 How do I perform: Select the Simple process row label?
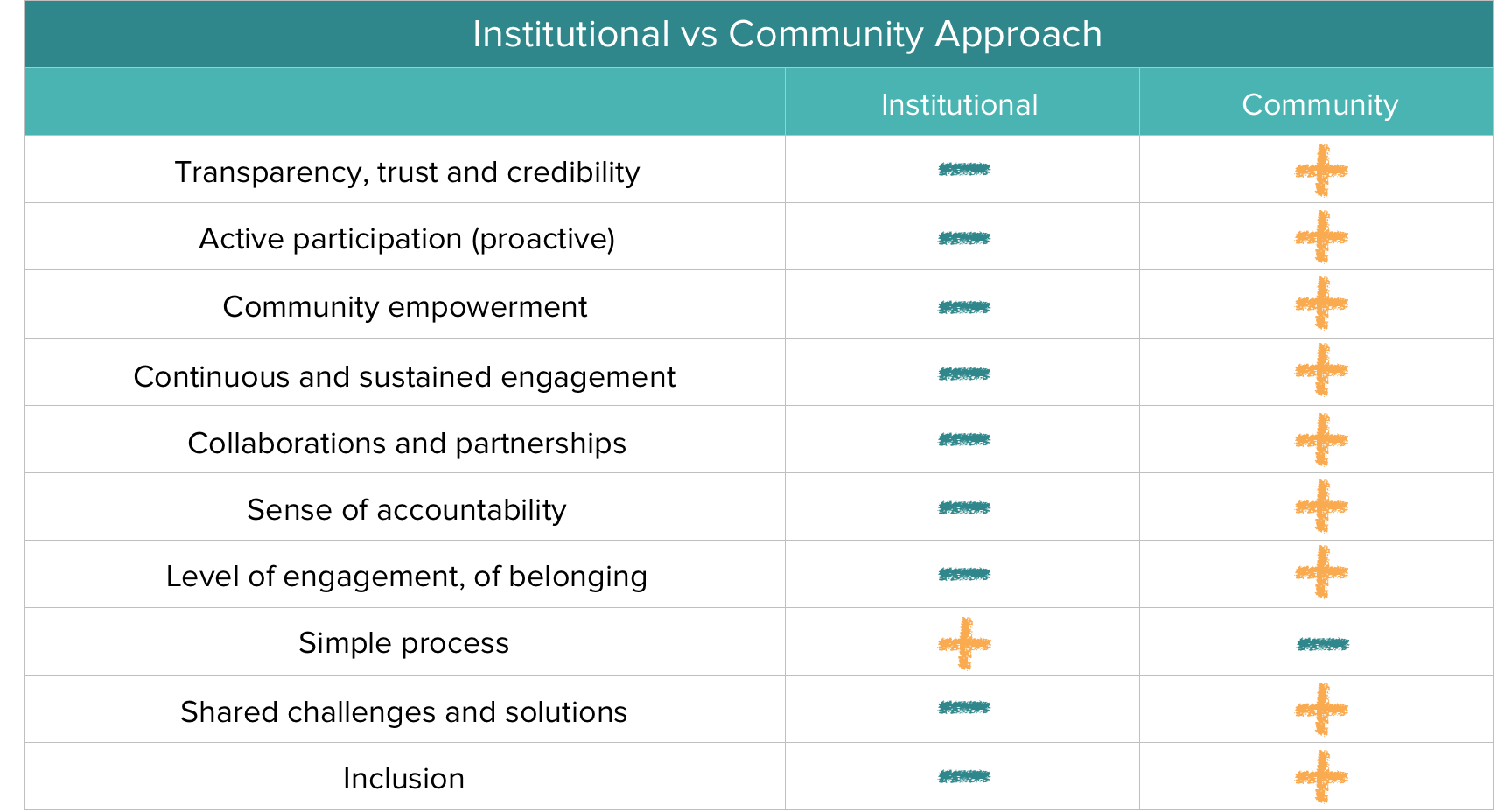[x=403, y=643]
